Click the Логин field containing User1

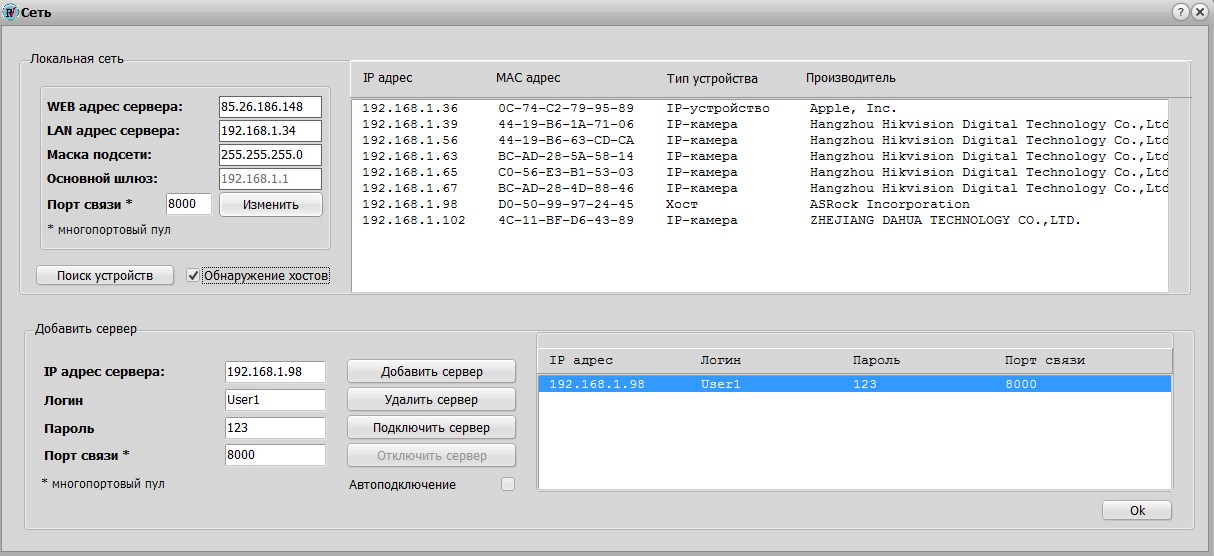(x=276, y=400)
